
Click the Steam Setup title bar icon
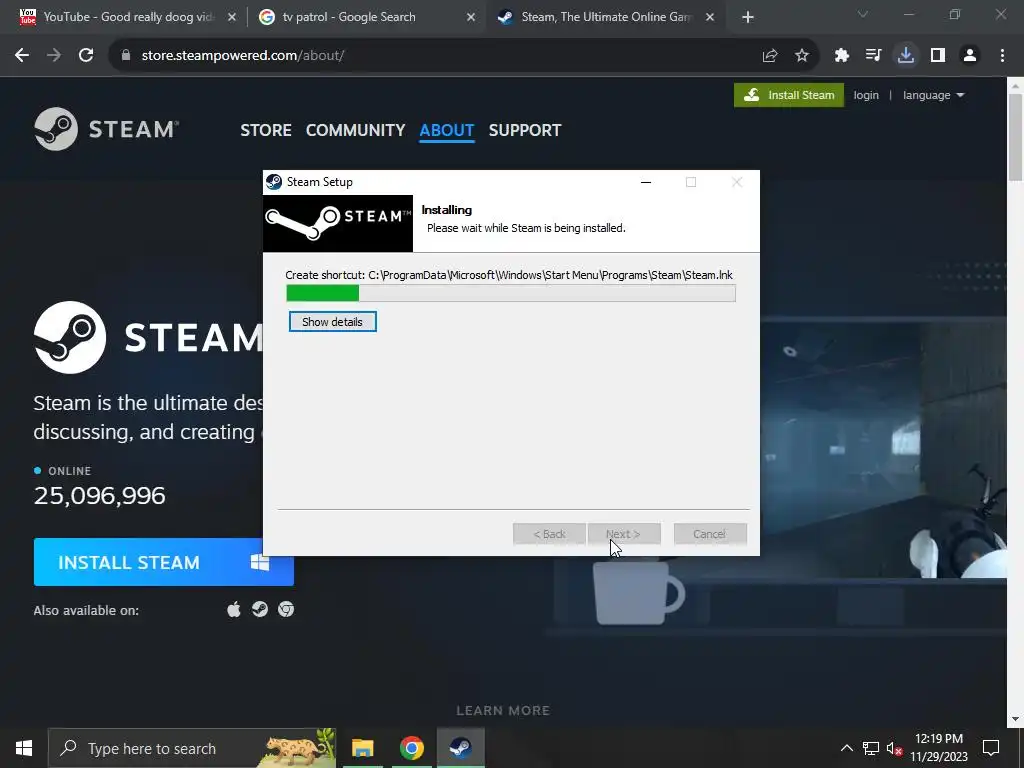pos(274,182)
